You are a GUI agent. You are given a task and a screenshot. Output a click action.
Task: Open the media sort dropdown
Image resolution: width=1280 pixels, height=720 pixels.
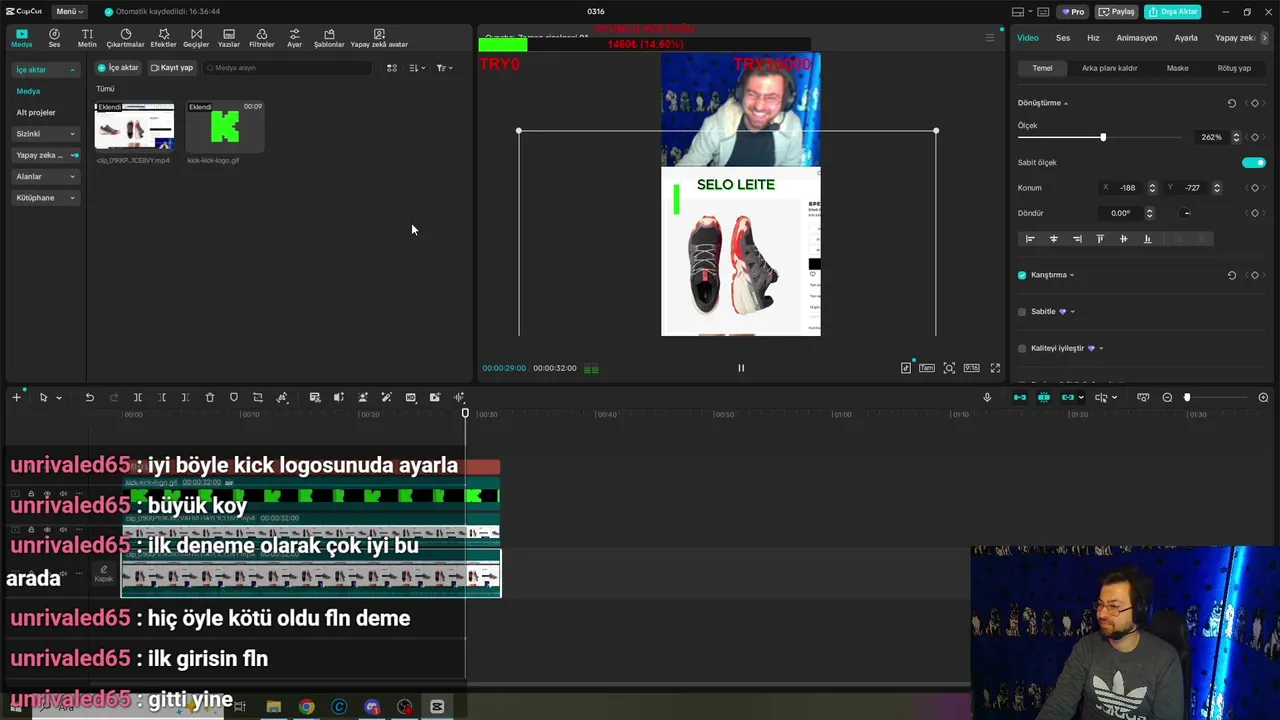click(417, 68)
